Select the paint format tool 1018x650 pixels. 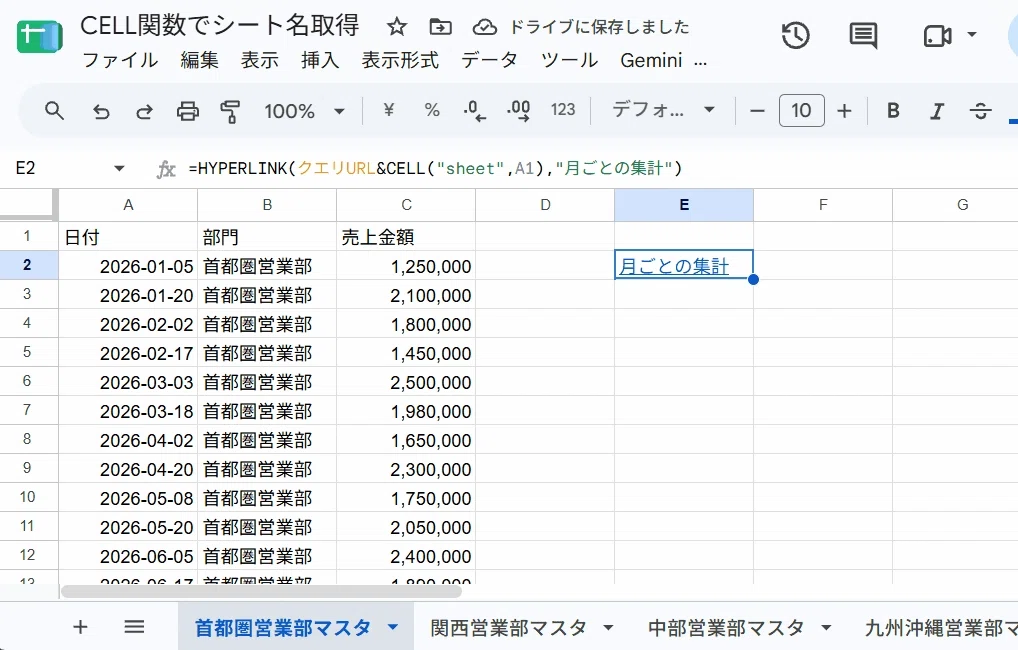point(230,111)
